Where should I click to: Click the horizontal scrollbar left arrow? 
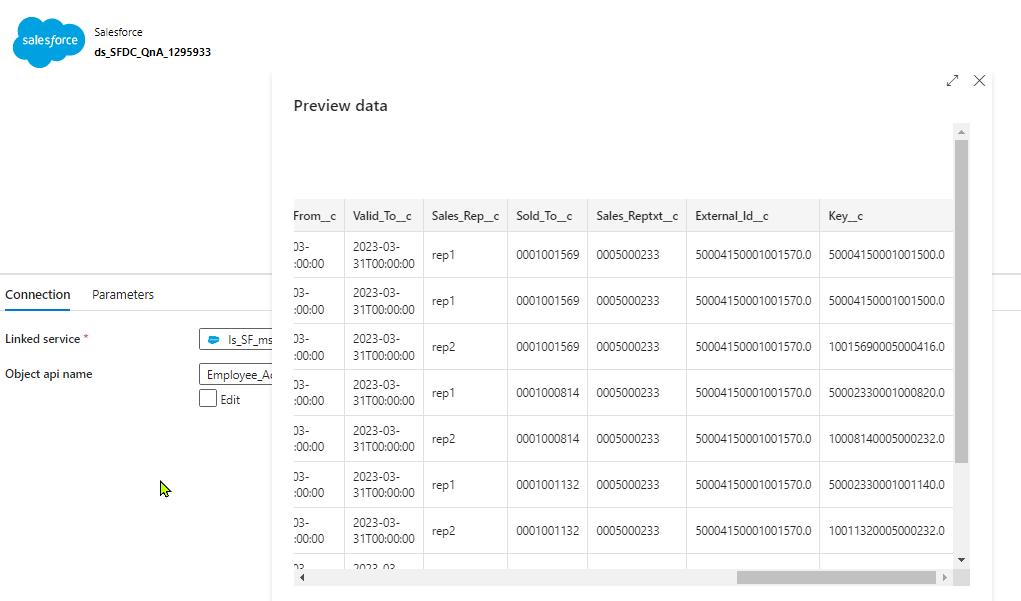click(x=301, y=578)
